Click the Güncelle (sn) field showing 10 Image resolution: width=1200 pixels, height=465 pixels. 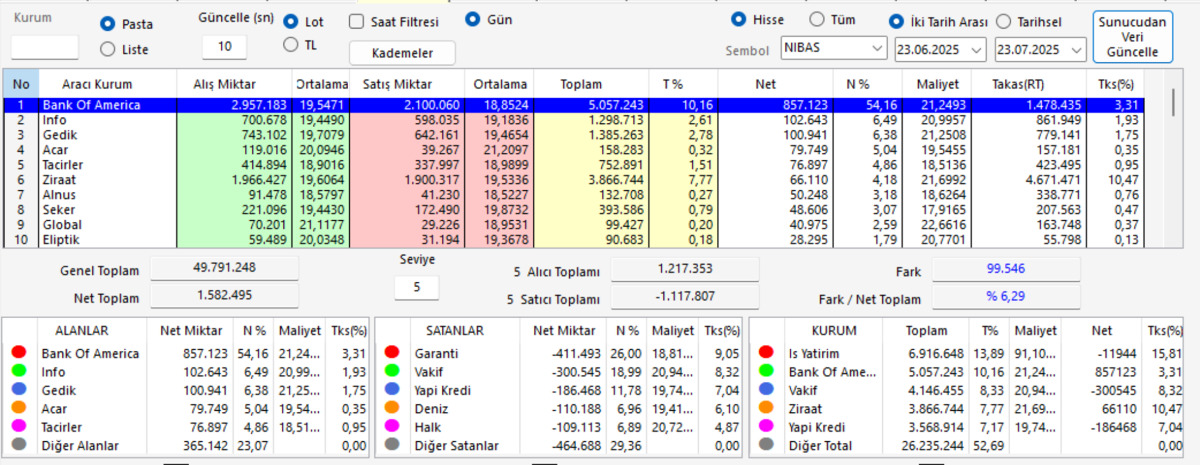224,47
